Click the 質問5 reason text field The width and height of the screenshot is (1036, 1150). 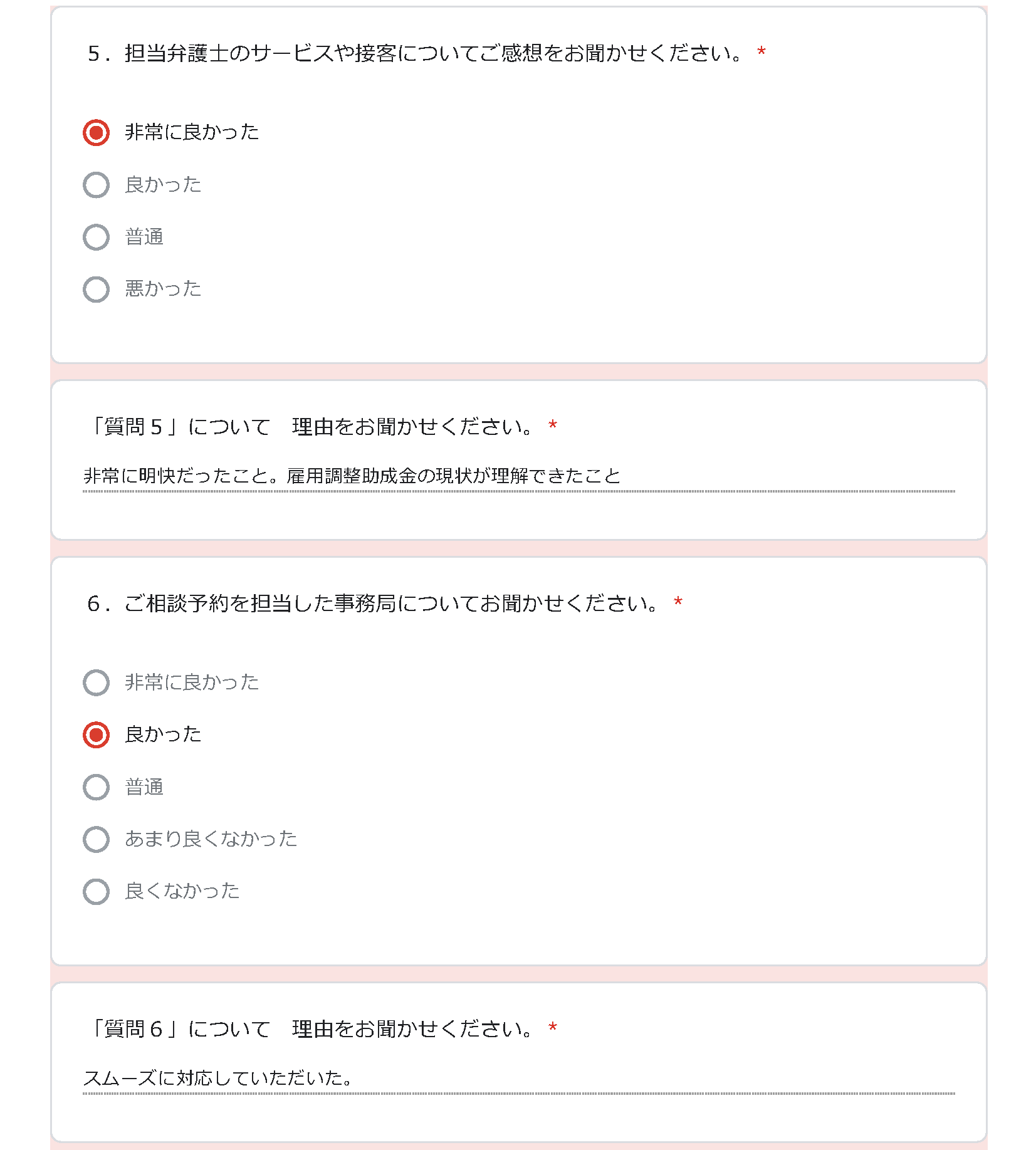point(518,478)
